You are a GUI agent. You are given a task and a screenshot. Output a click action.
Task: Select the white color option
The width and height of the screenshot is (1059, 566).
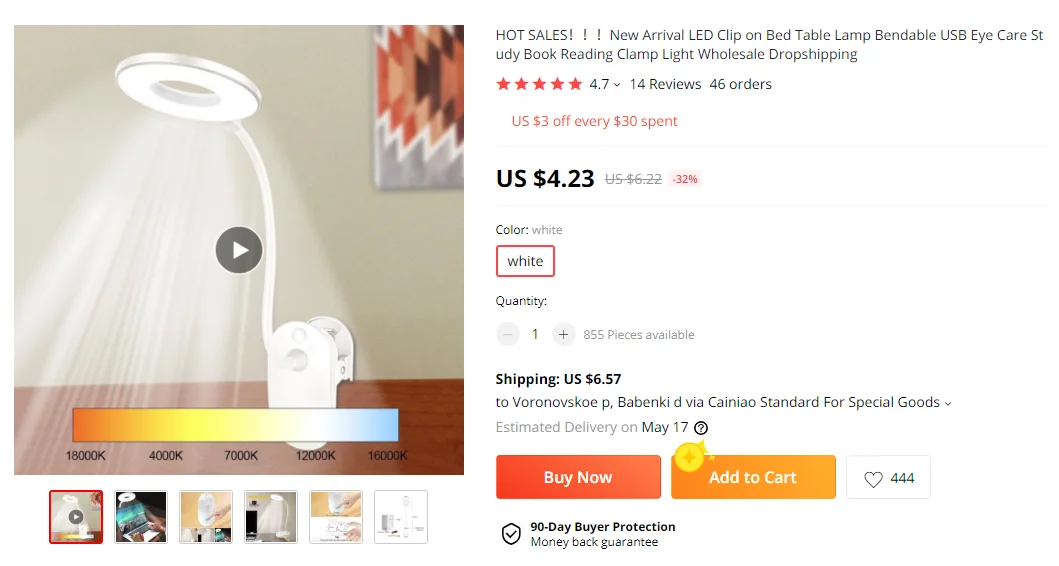(525, 262)
